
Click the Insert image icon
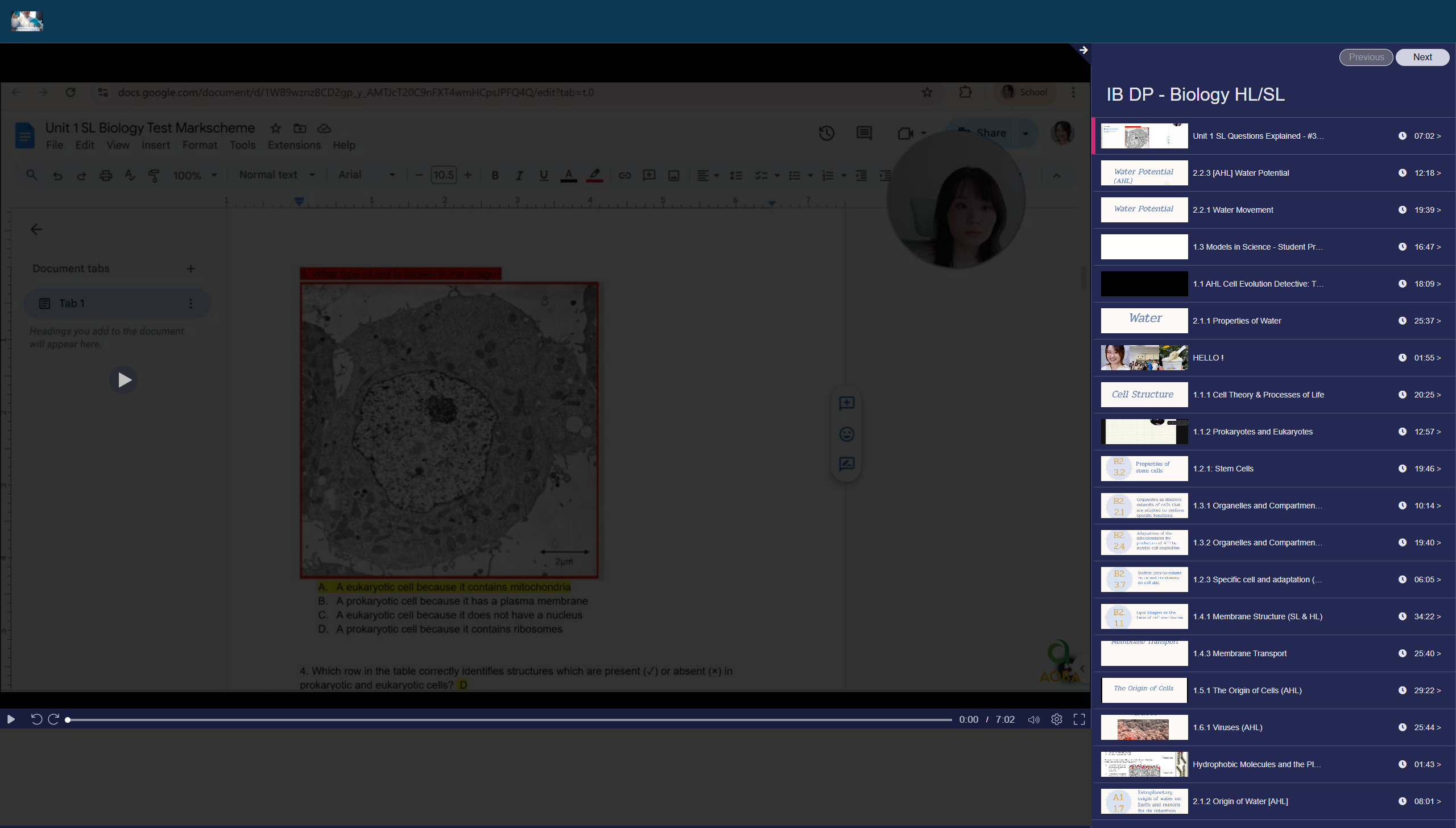pyautogui.click(x=673, y=175)
